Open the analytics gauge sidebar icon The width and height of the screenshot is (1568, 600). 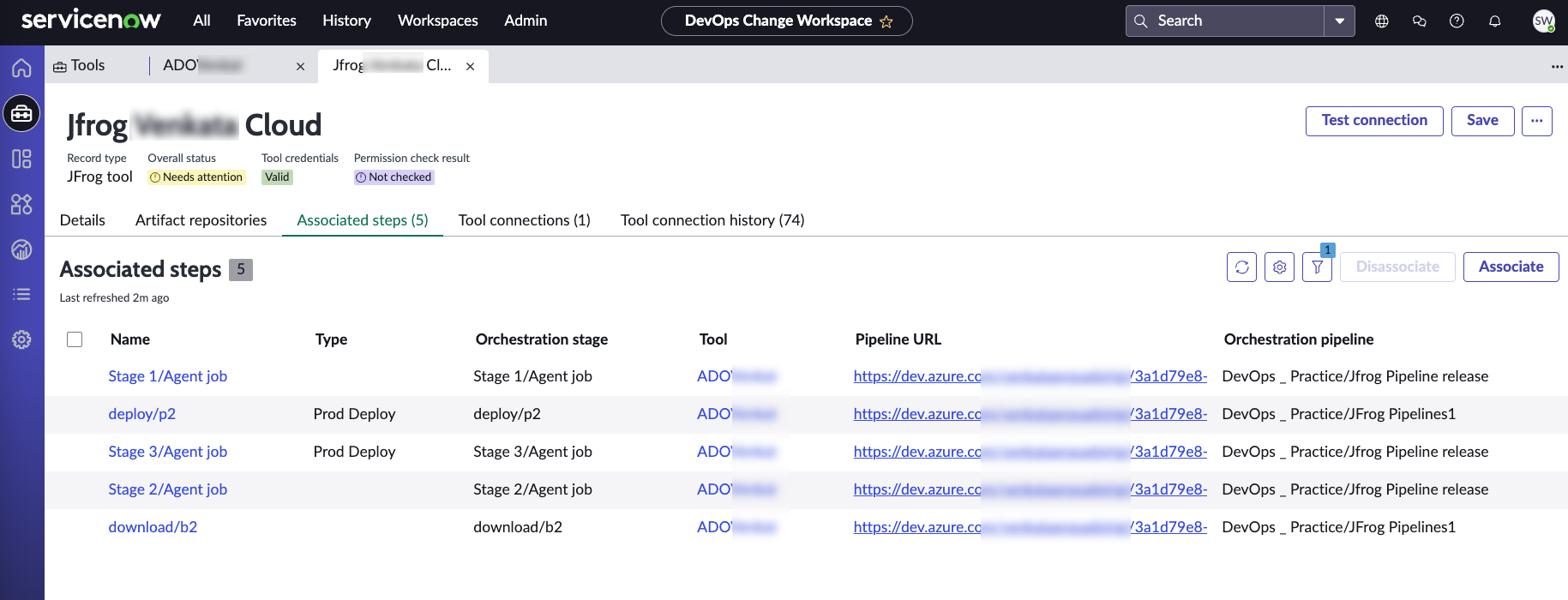pyautogui.click(x=21, y=249)
